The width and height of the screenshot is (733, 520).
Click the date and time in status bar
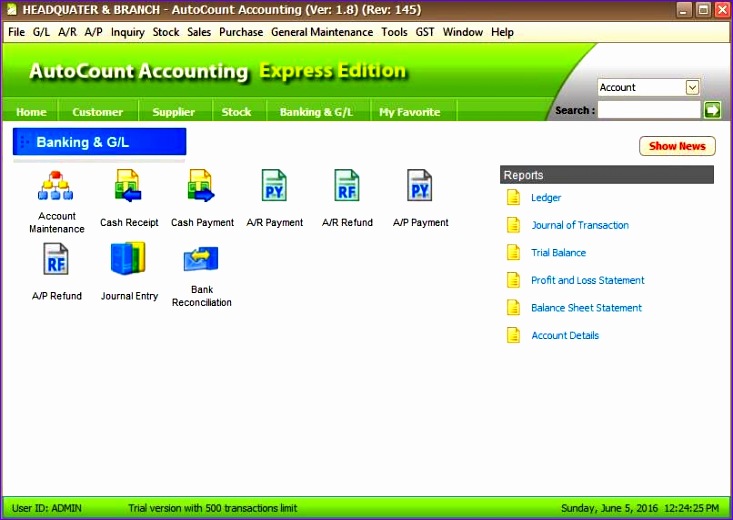[640, 508]
